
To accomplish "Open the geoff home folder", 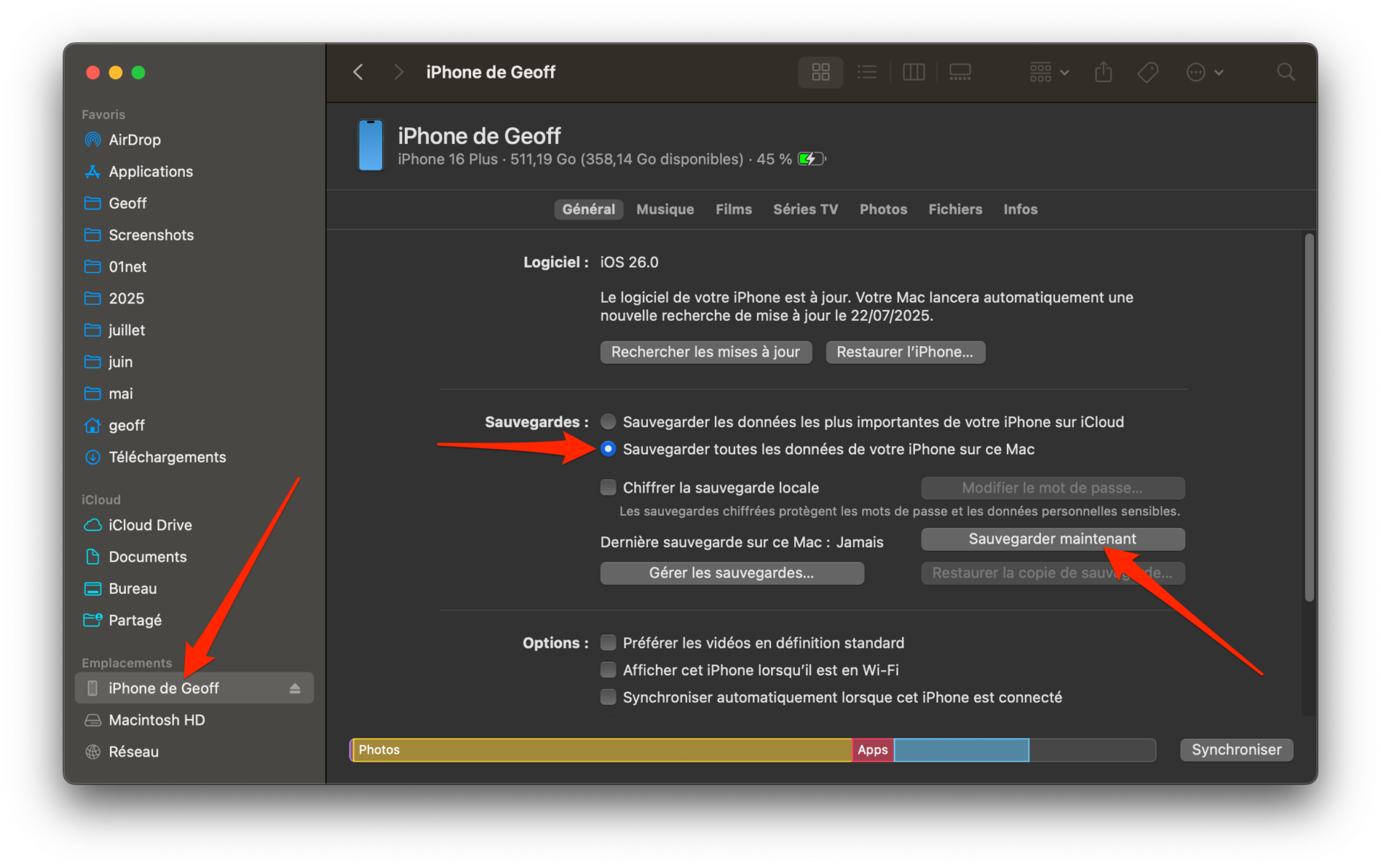I will click(x=194, y=425).
